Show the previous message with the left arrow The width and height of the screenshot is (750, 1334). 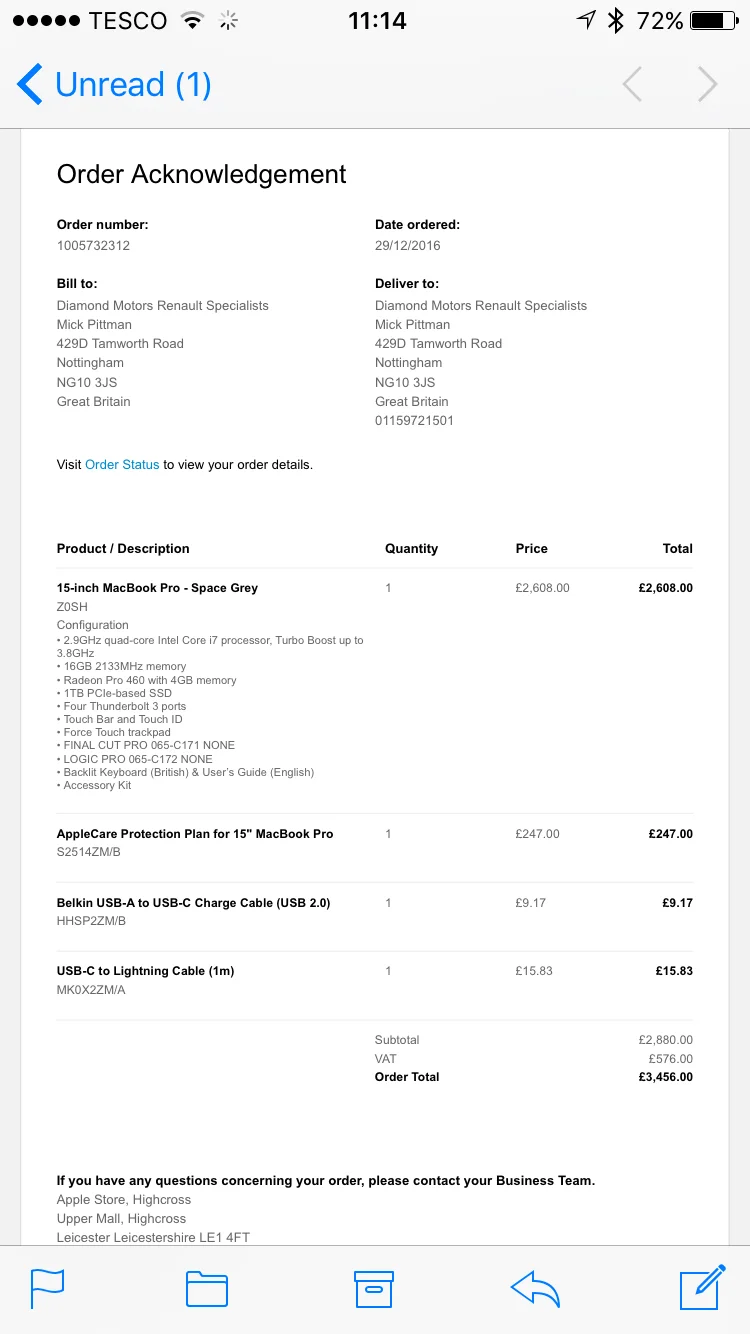point(632,85)
